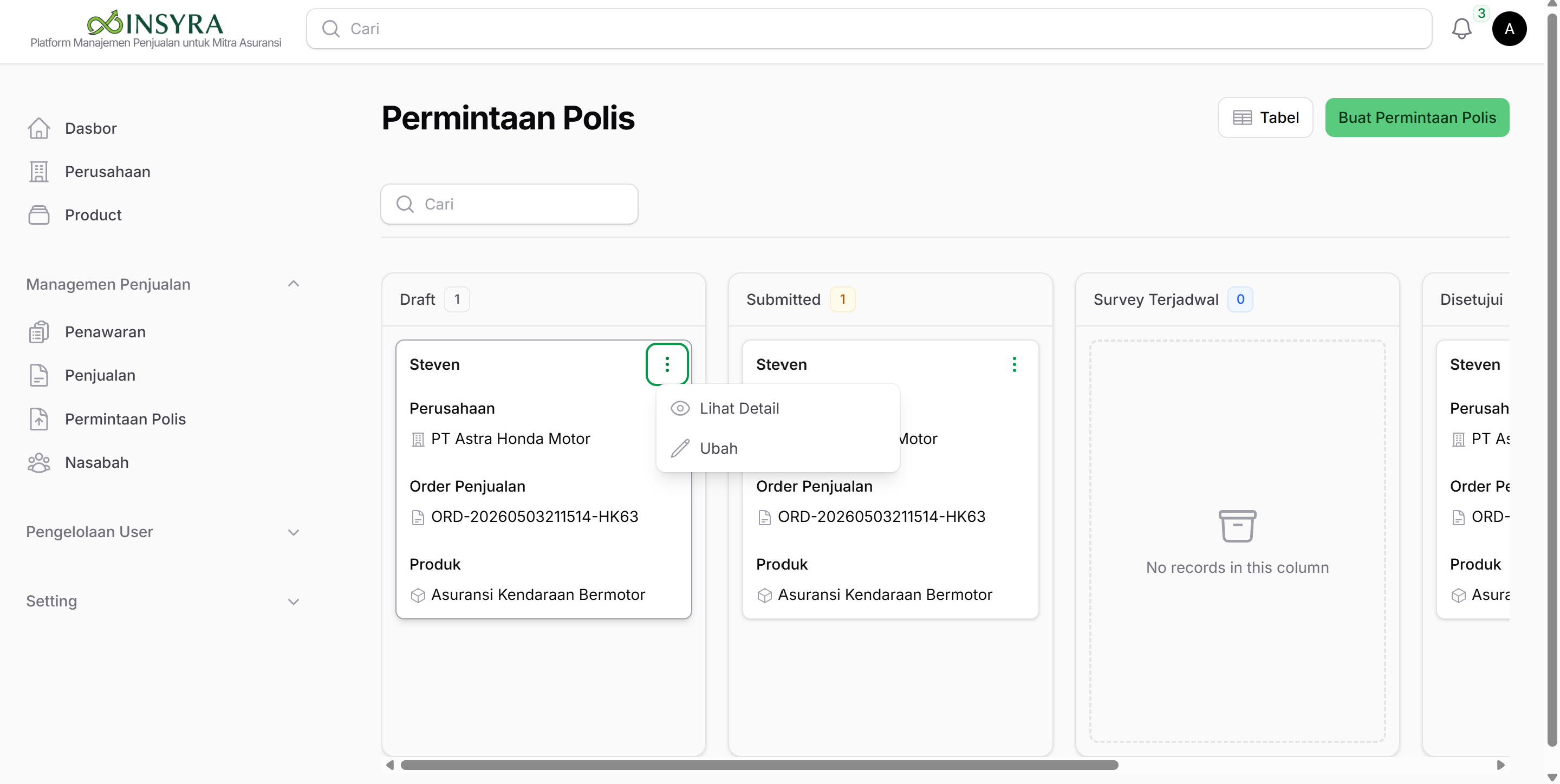Click Asuransi Kendaraan Bermotor in Submitted card
Image resolution: width=1560 pixels, height=784 pixels.
pyautogui.click(x=885, y=595)
